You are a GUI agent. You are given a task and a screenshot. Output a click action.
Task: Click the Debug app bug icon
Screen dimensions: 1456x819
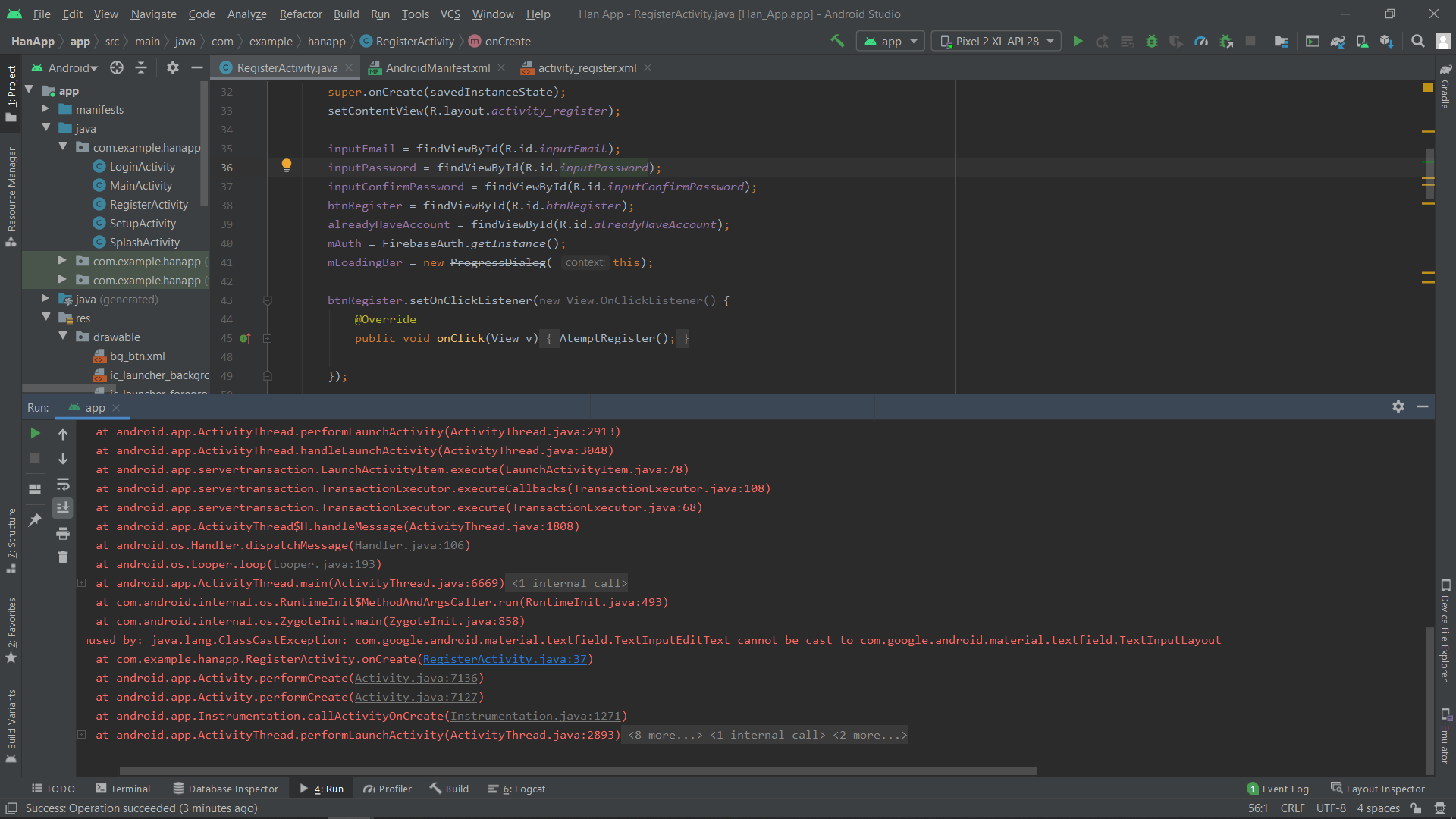click(x=1152, y=42)
